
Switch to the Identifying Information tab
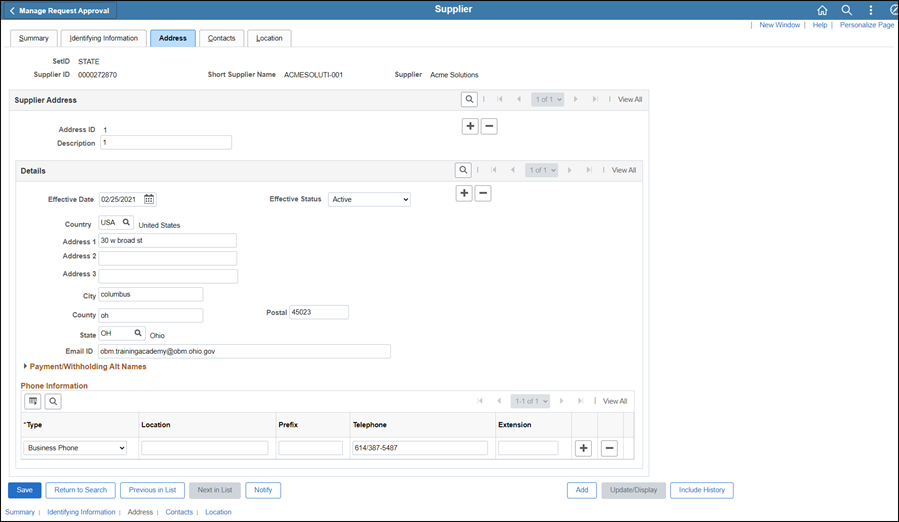[104, 38]
